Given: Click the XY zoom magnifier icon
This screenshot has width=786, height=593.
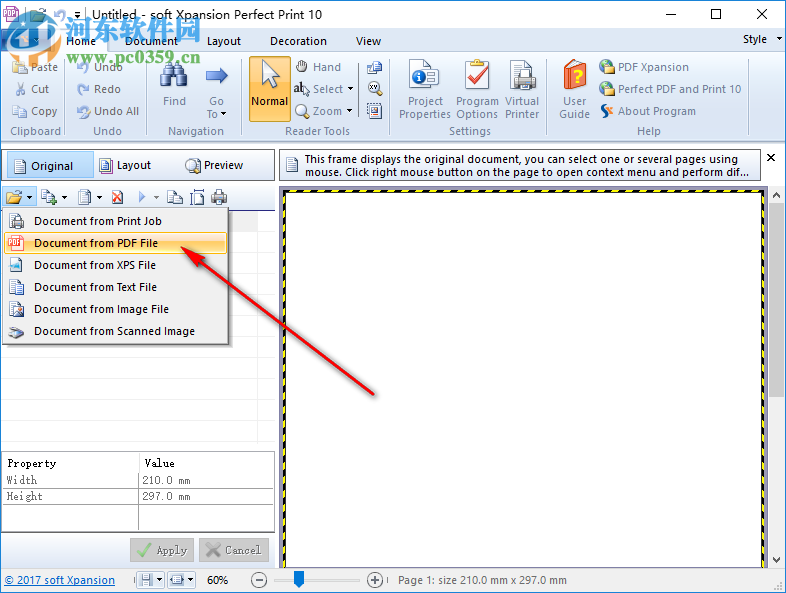Looking at the screenshot, I should coord(374,89).
